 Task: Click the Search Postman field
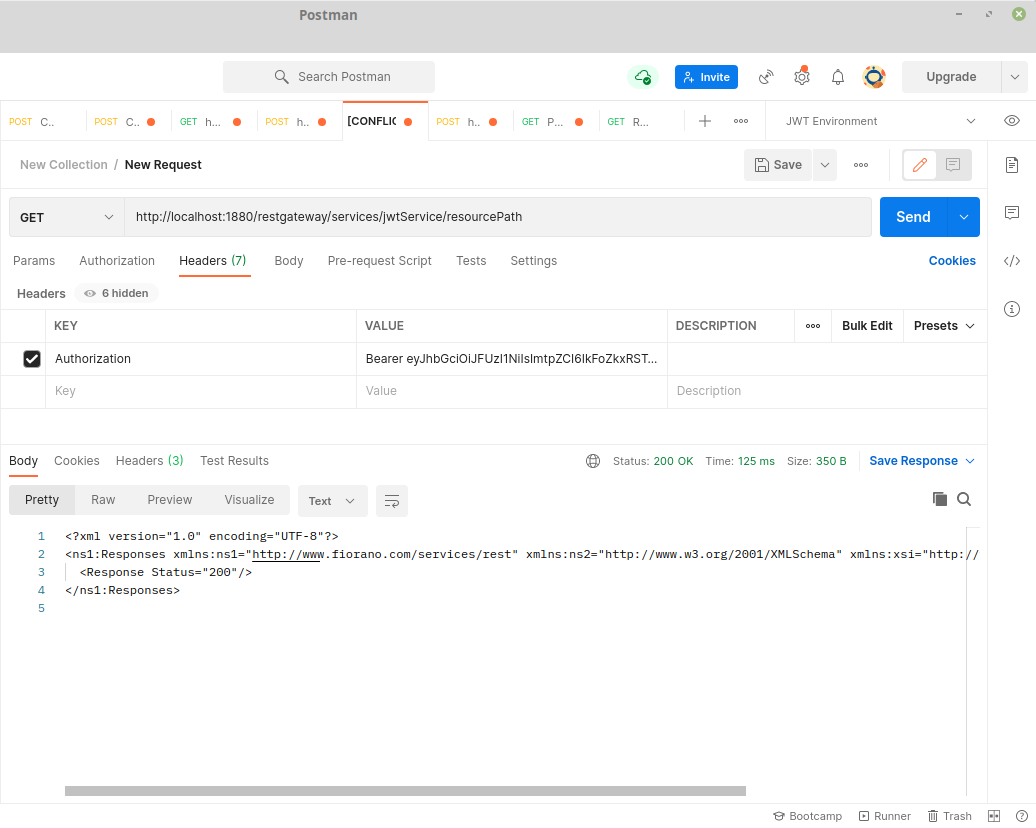point(328,77)
